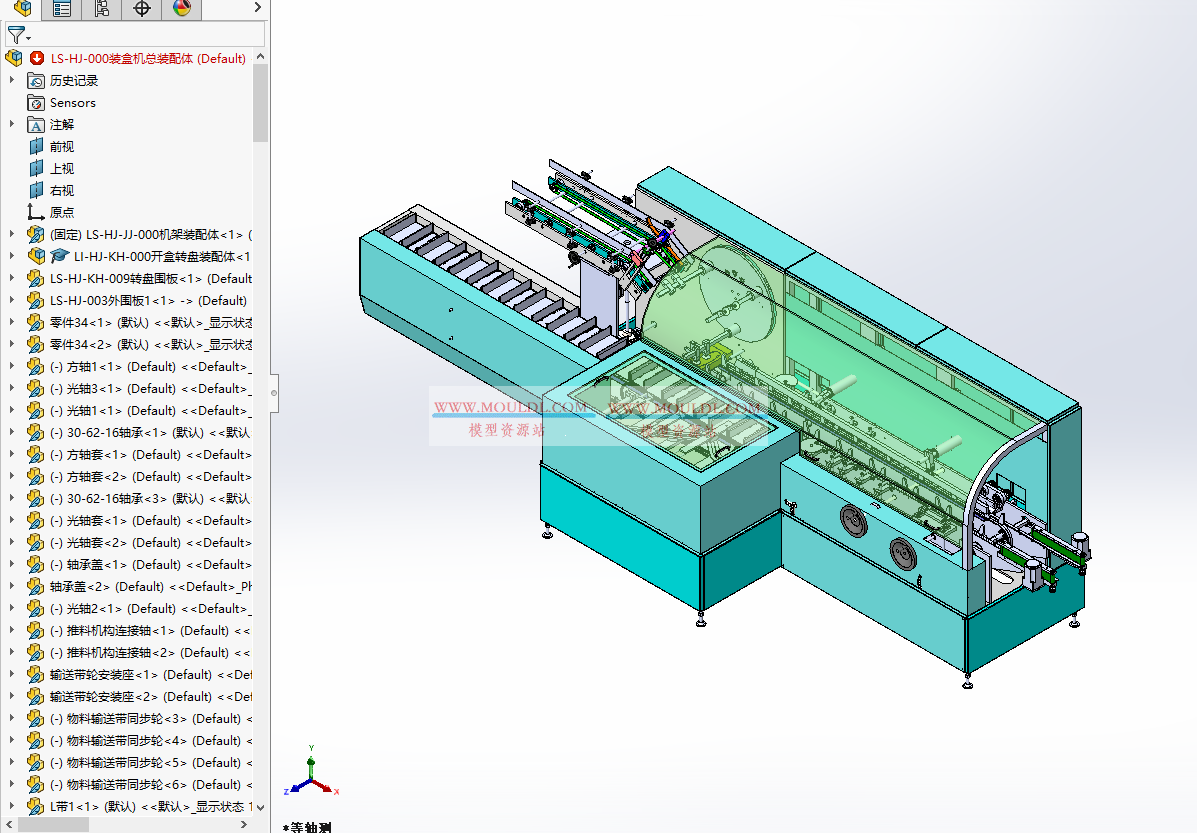Expand the 注解 annotations folder
Image resolution: width=1197 pixels, height=833 pixels.
tap(12, 124)
